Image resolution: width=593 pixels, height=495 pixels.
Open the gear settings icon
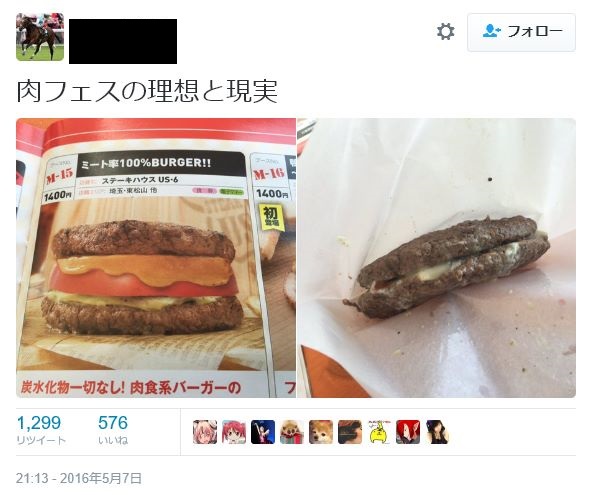click(x=446, y=31)
